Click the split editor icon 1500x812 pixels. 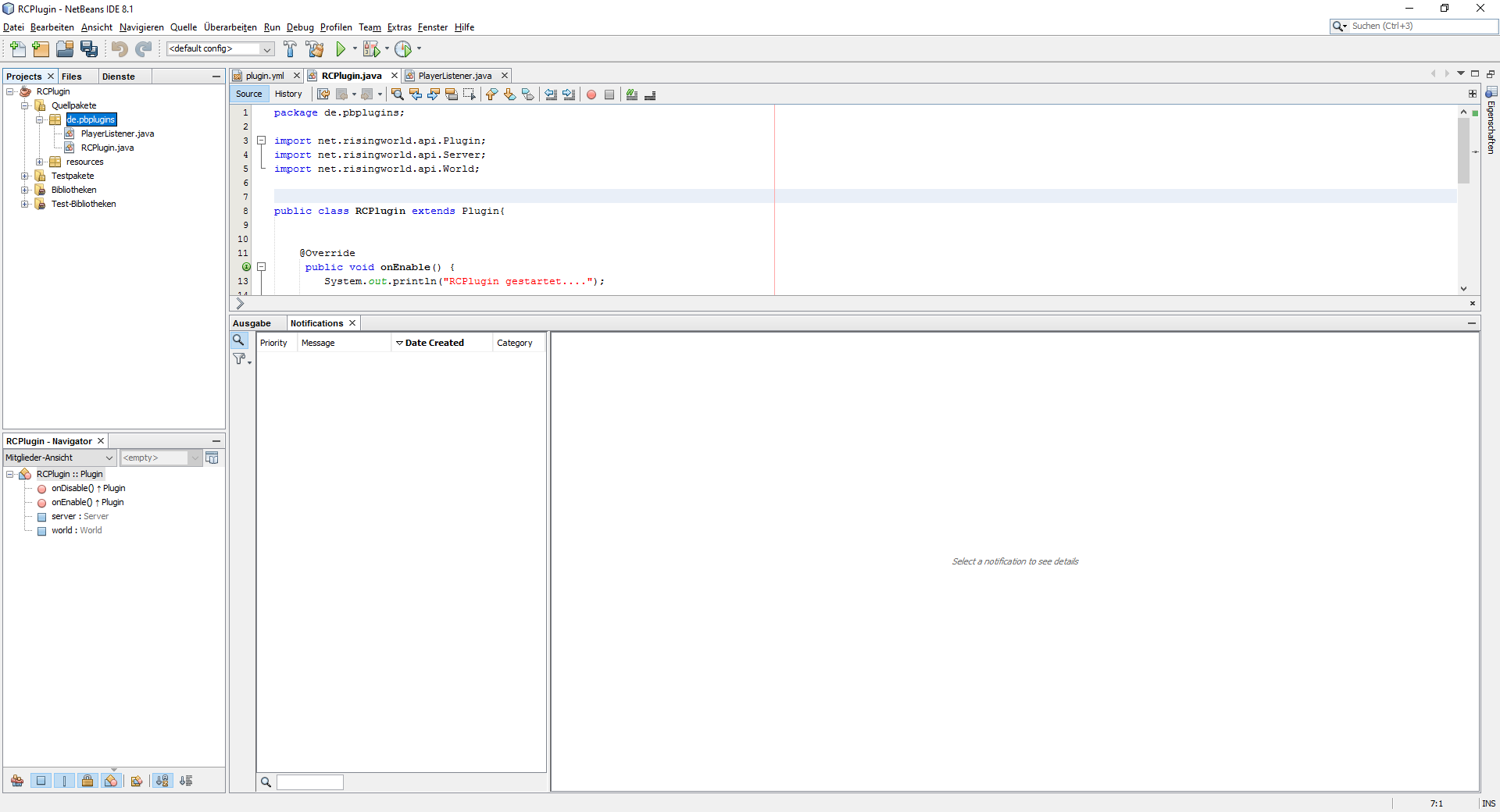[x=1473, y=94]
